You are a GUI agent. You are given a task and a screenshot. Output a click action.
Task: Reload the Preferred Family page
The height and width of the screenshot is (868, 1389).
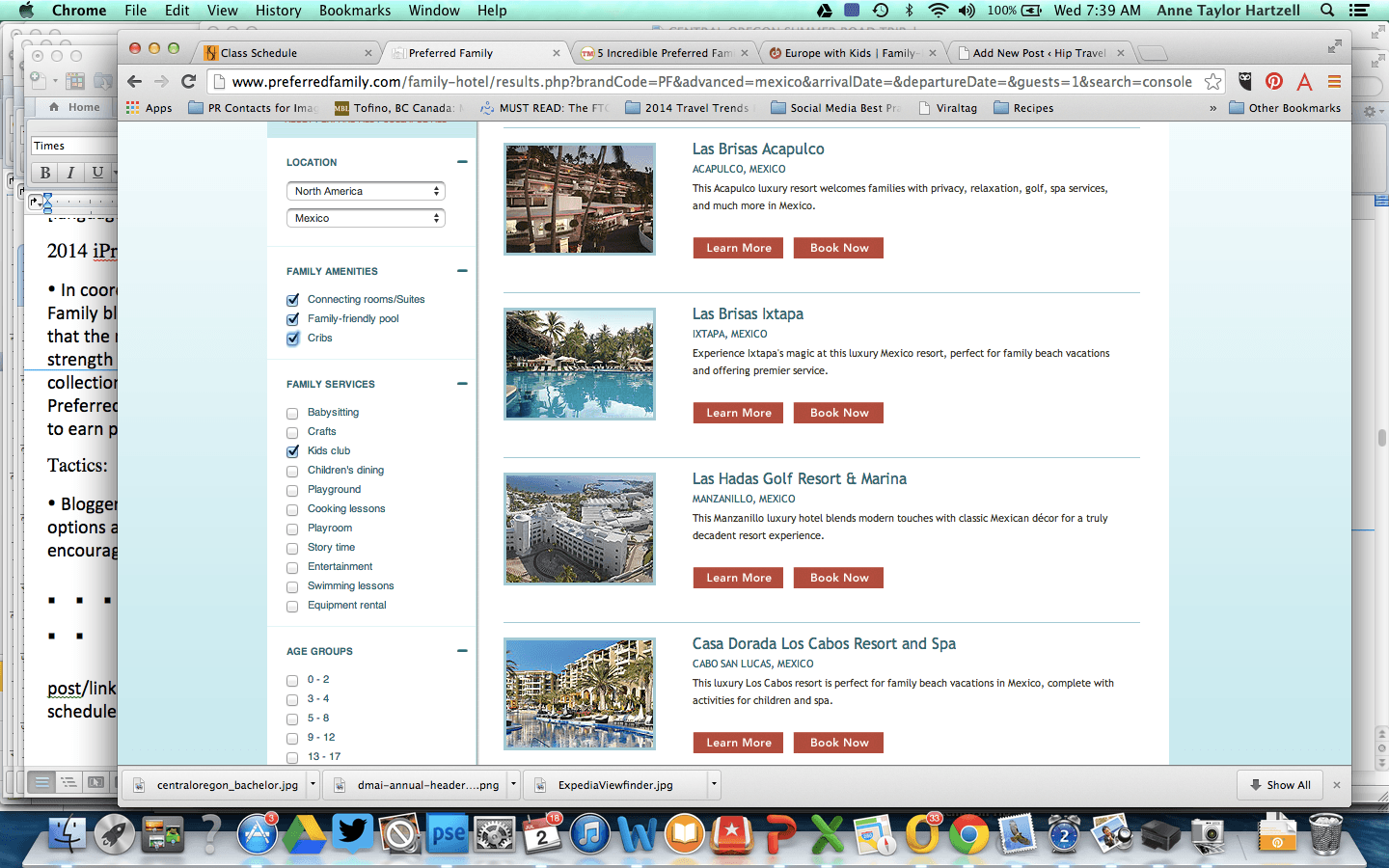pyautogui.click(x=189, y=82)
